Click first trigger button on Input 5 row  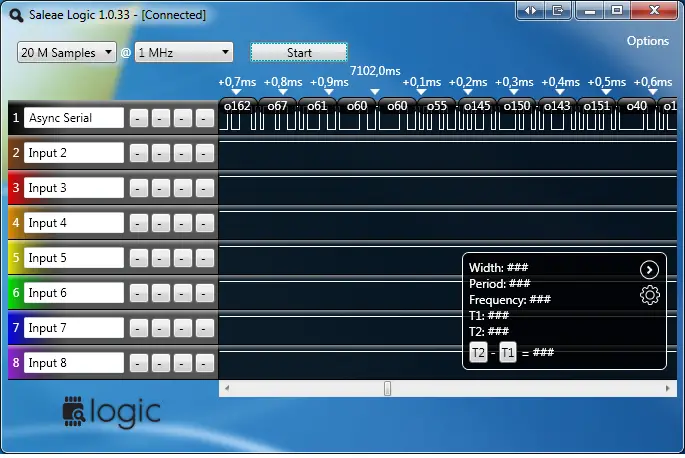(138, 258)
